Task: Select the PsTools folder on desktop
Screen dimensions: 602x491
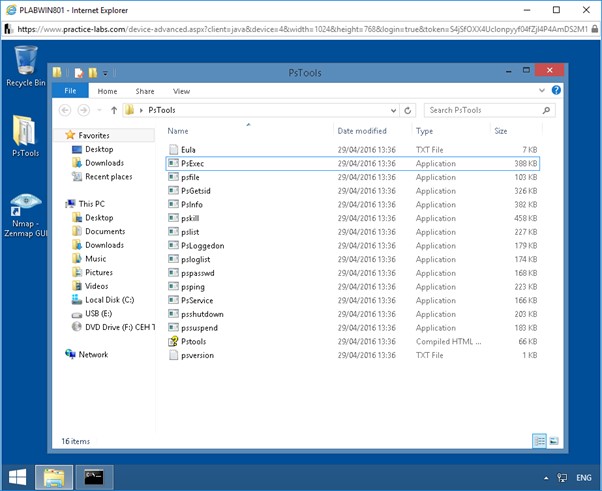Action: coord(25,136)
